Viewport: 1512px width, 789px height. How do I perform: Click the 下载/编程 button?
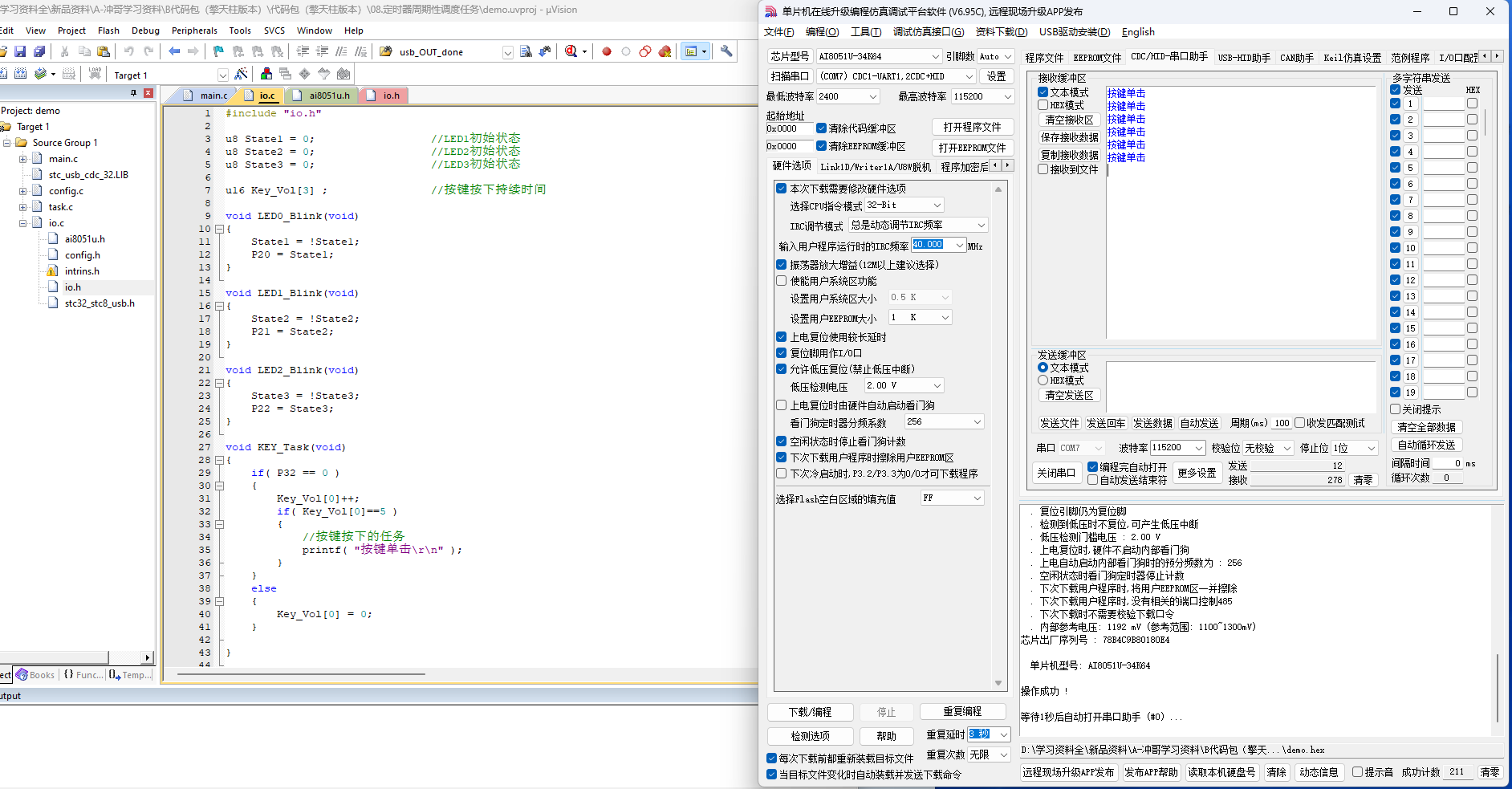click(x=809, y=712)
